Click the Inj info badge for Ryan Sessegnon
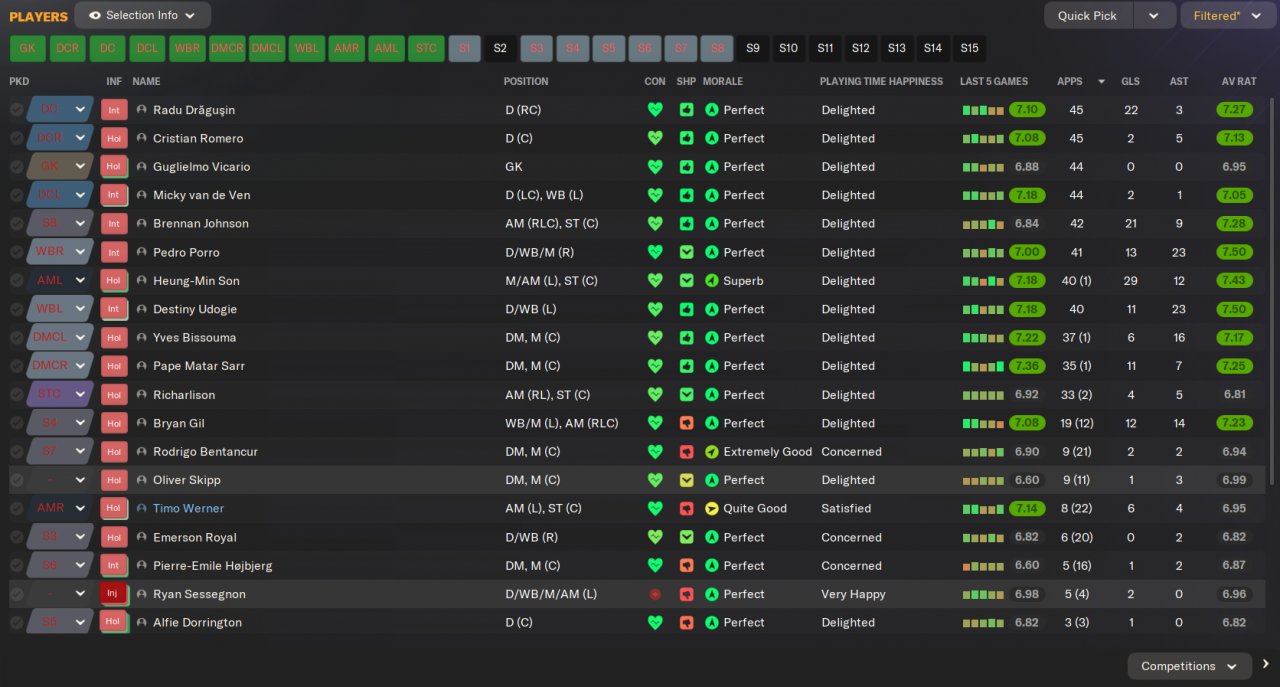1280x687 pixels. pyautogui.click(x=113, y=594)
